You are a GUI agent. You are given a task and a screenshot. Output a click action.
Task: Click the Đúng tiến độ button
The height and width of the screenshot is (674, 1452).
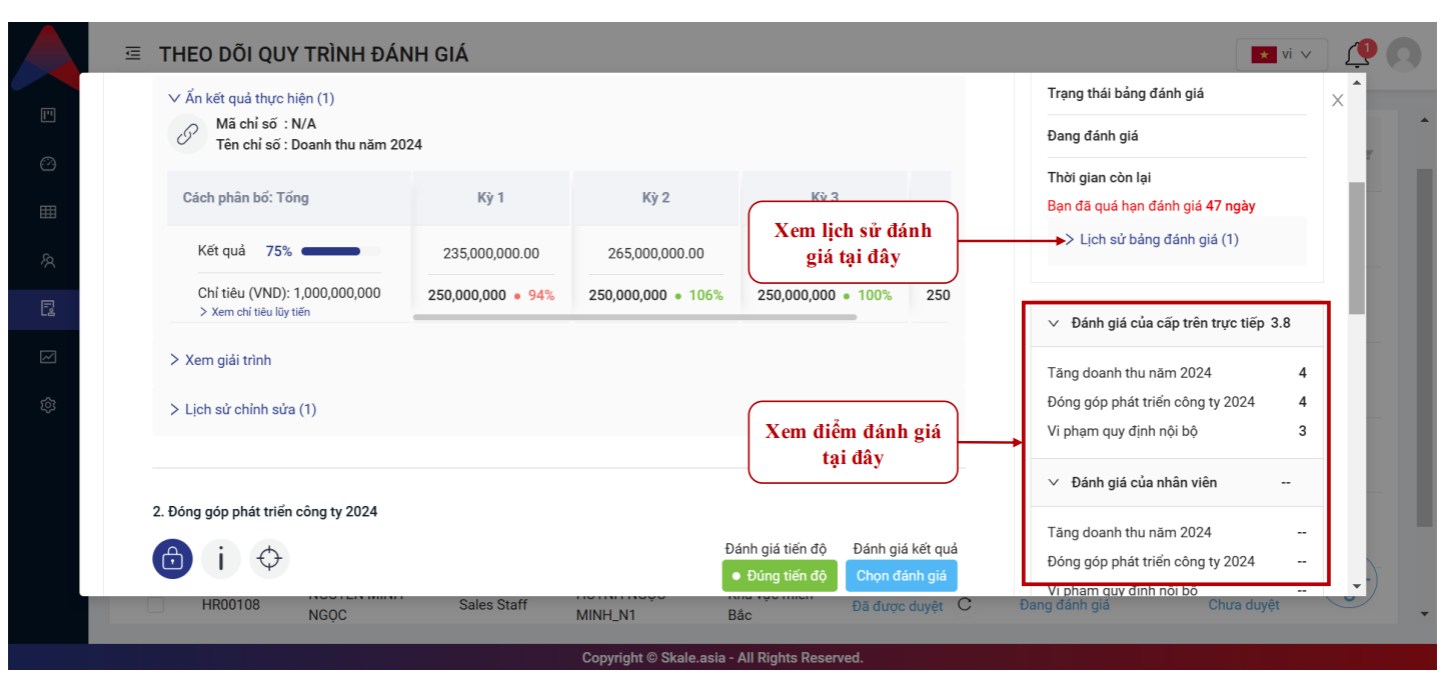point(779,576)
